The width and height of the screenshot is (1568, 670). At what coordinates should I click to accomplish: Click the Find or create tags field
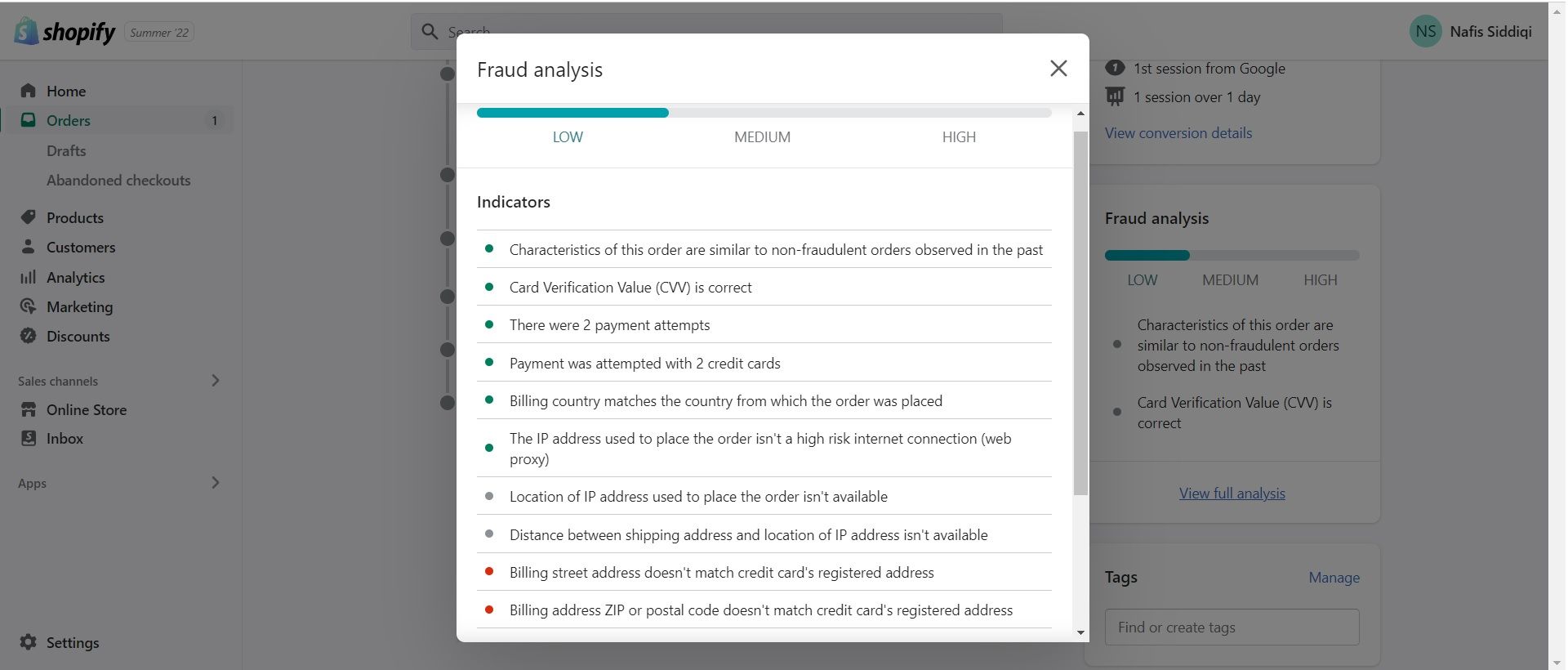point(1232,628)
